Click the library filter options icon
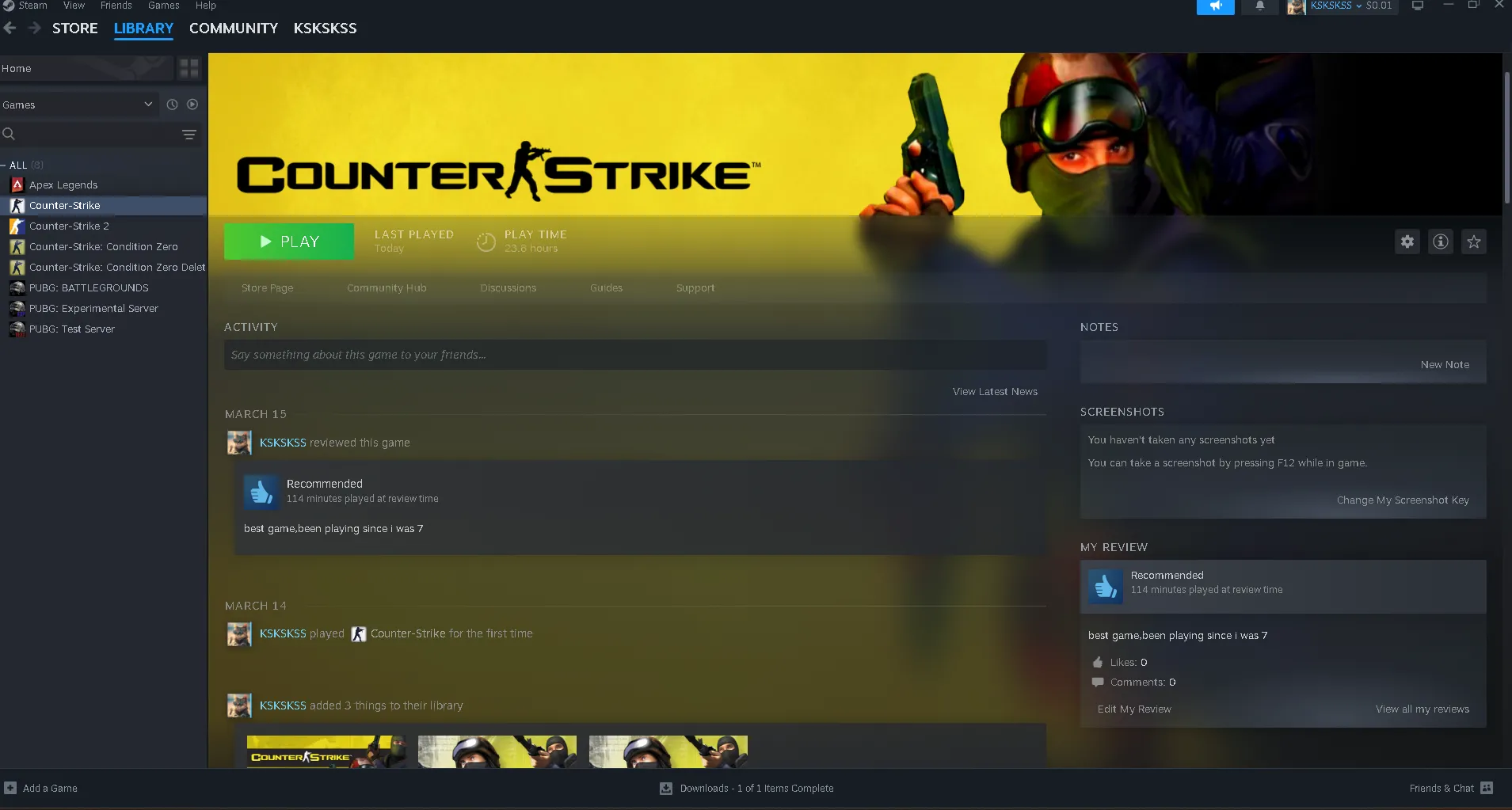 tap(189, 135)
